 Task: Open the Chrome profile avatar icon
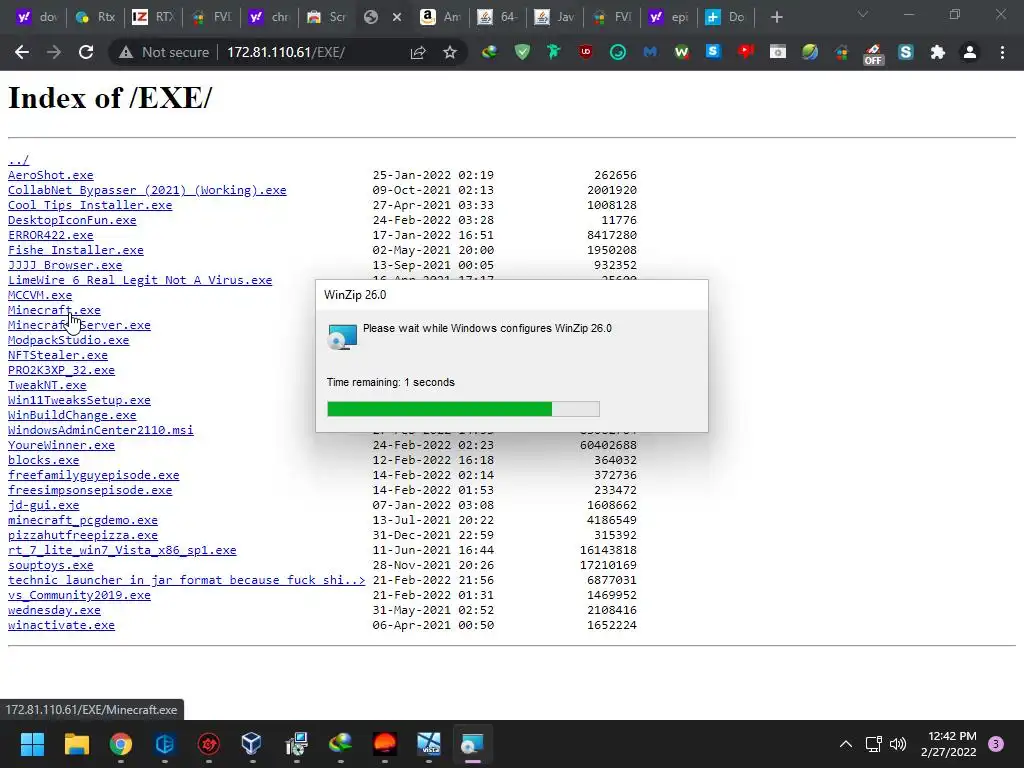click(970, 52)
